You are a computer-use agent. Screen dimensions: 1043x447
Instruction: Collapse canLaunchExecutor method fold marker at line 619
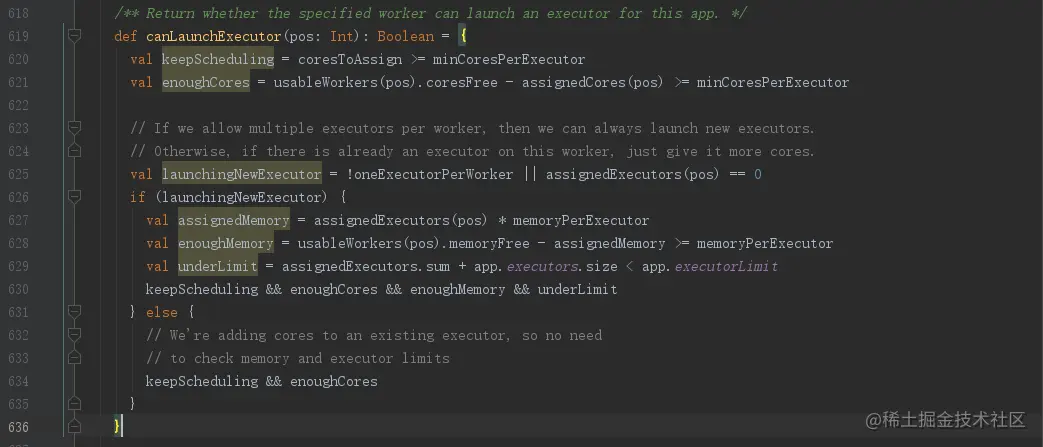tap(74, 36)
